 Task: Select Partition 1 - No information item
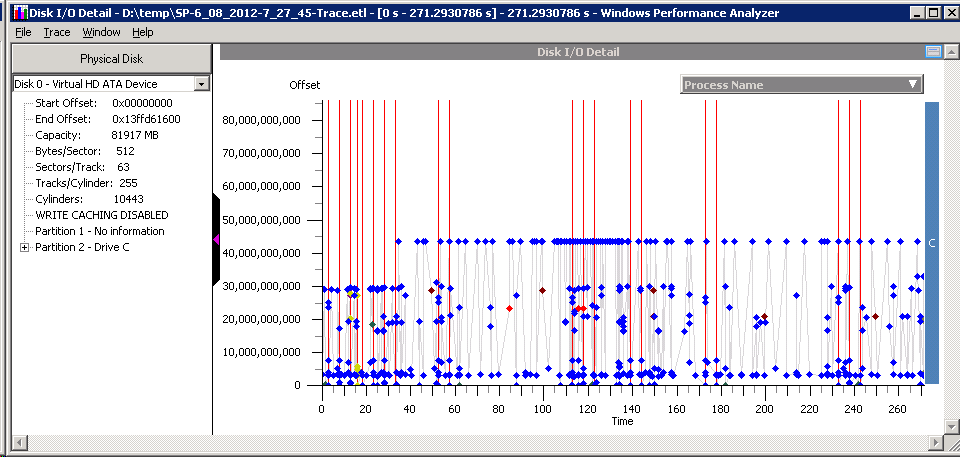click(99, 231)
